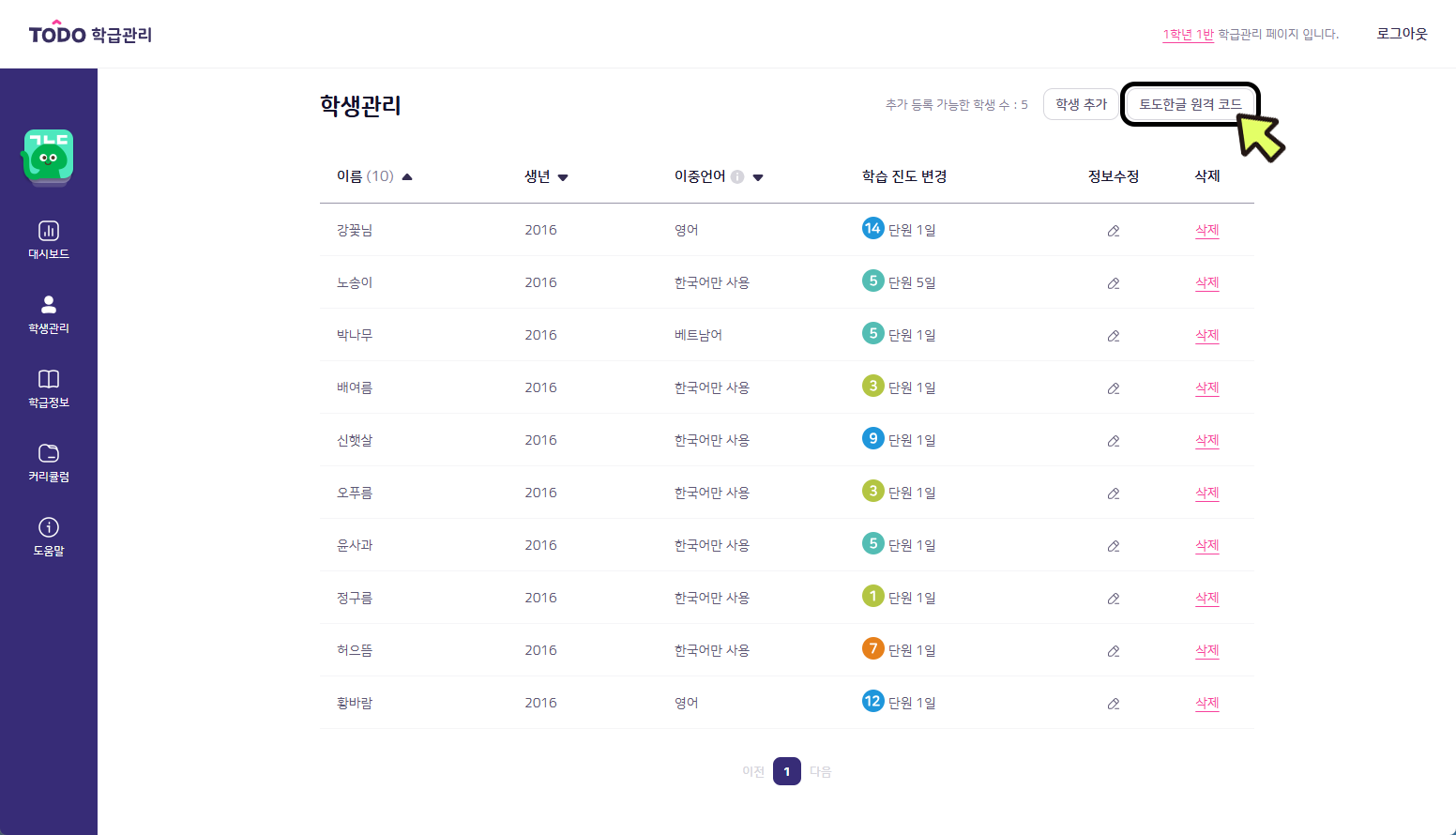This screenshot has width=1456, height=835.
Task: Expand the 생년 column sort dropdown
Action: (563, 177)
